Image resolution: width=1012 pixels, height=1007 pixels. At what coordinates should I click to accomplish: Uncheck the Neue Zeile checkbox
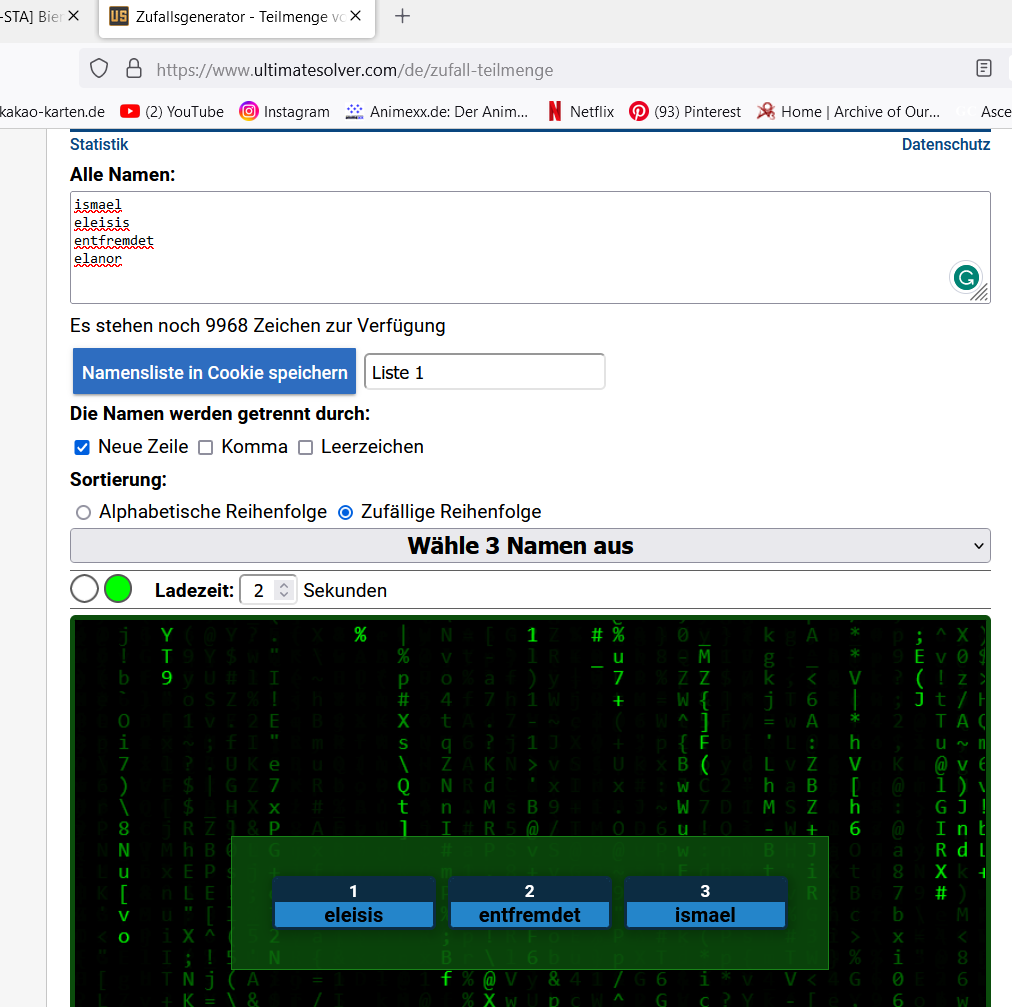point(82,447)
